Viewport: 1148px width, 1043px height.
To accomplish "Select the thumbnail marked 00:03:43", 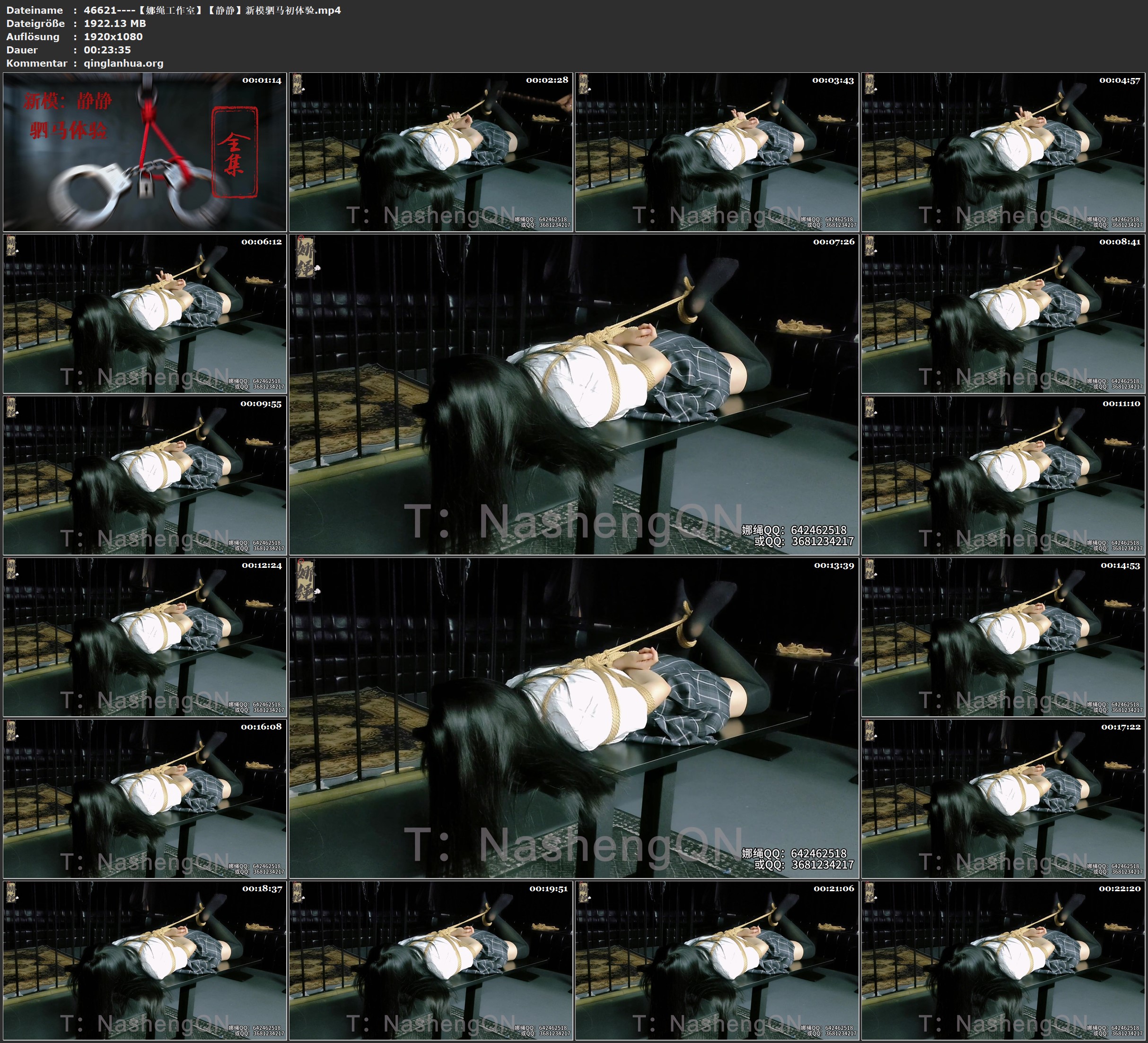I will click(x=717, y=152).
